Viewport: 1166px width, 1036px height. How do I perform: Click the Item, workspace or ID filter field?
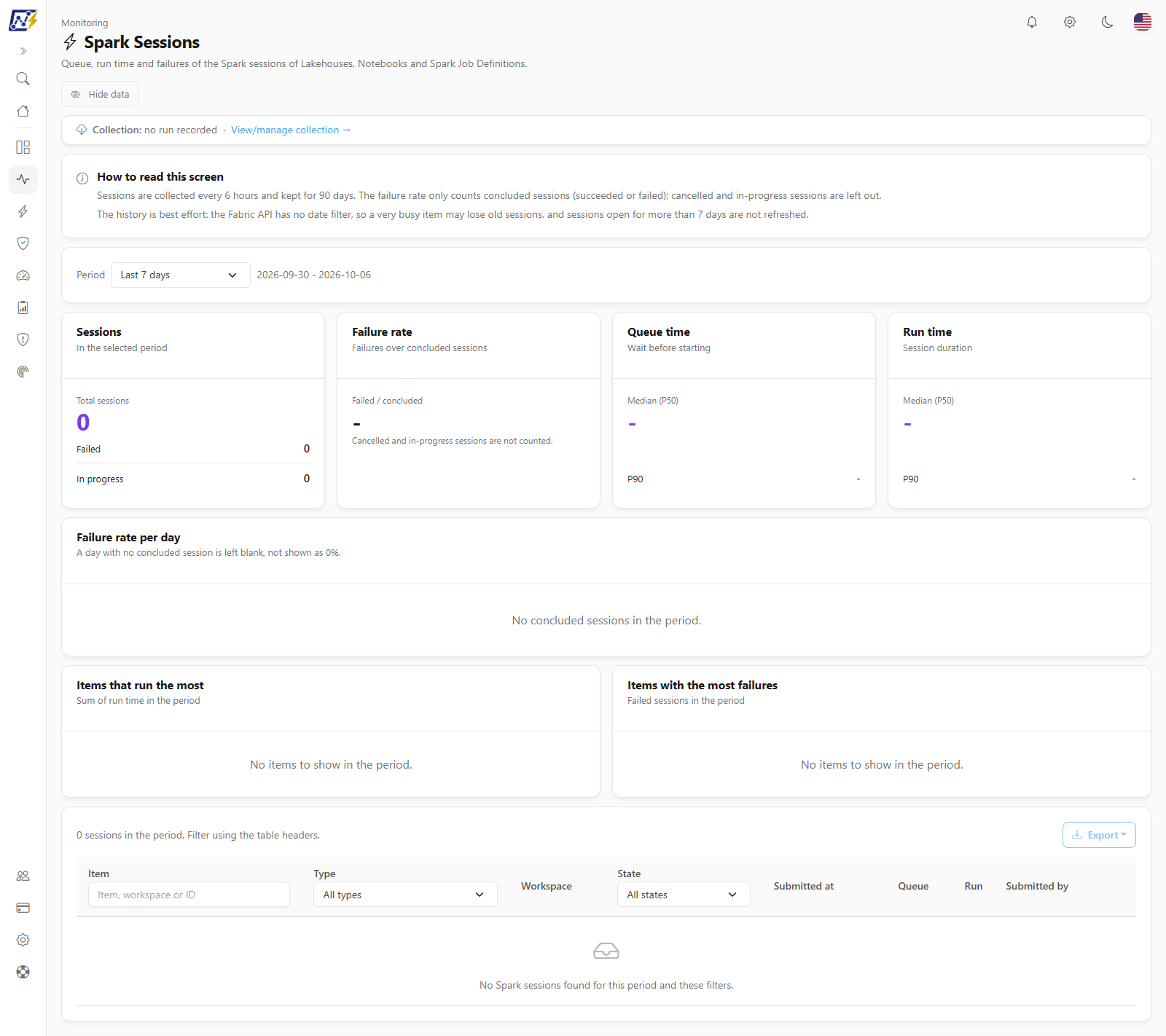189,895
